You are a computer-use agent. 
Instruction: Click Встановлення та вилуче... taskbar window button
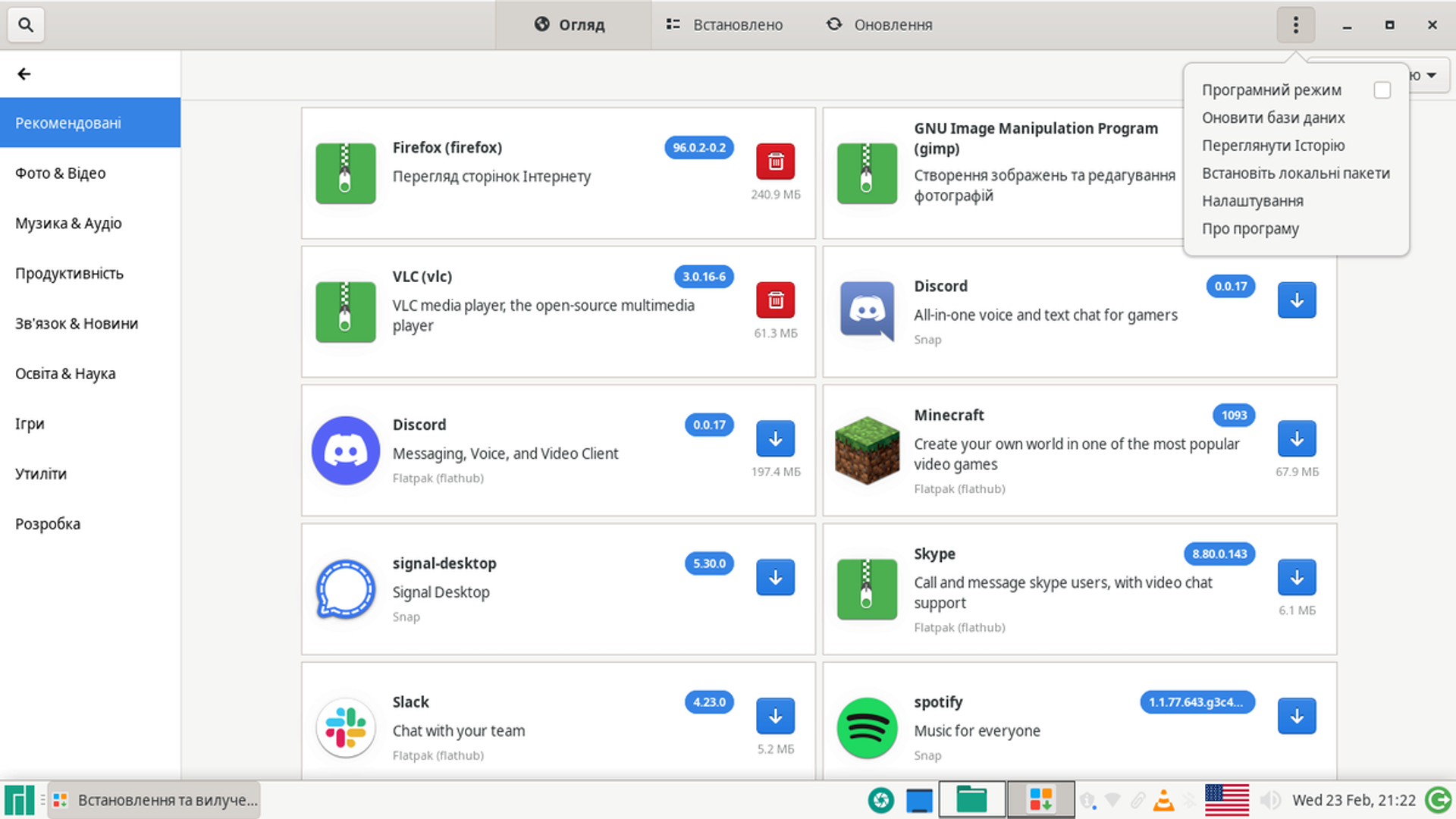[x=154, y=800]
